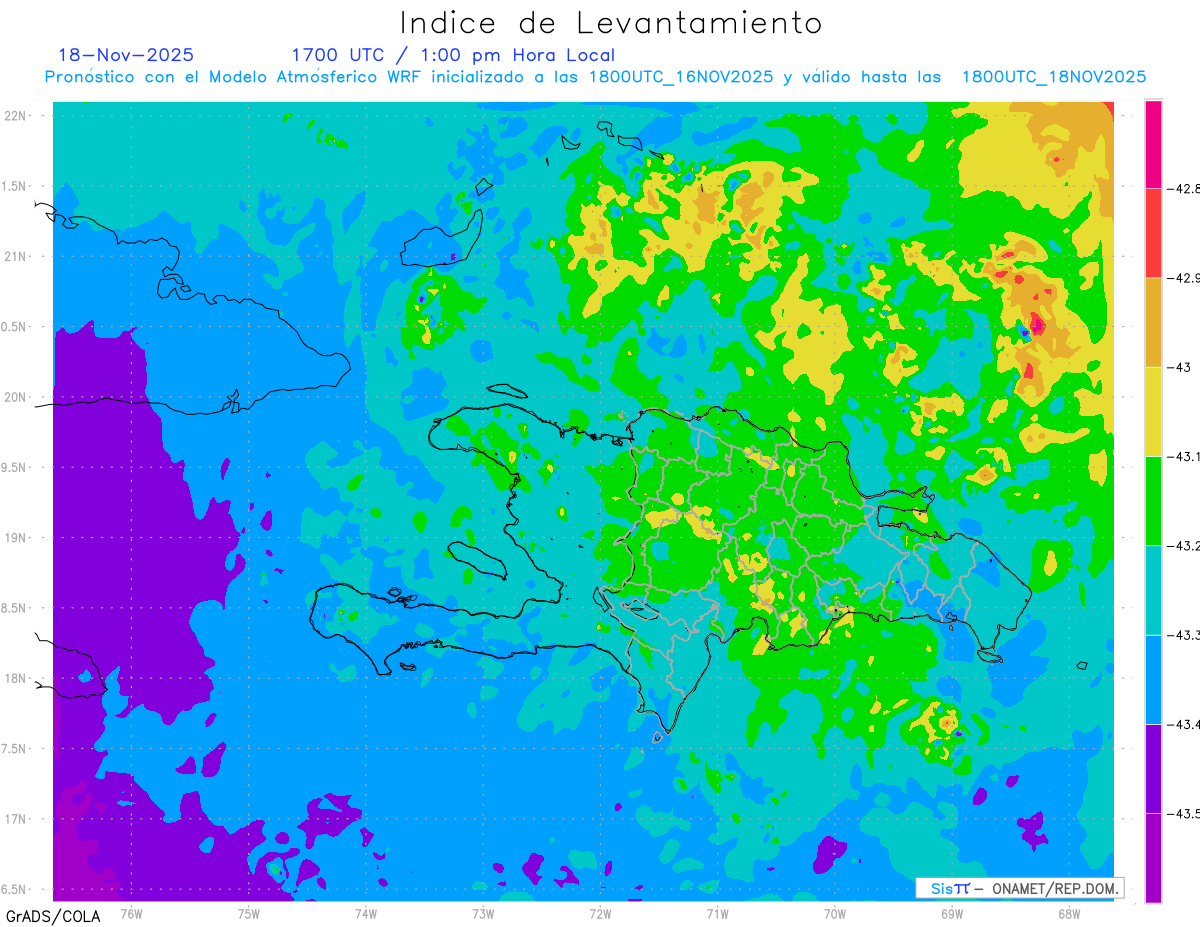Click legend value "-42.9"
Image resolution: width=1200 pixels, height=927 pixels.
tap(1183, 278)
